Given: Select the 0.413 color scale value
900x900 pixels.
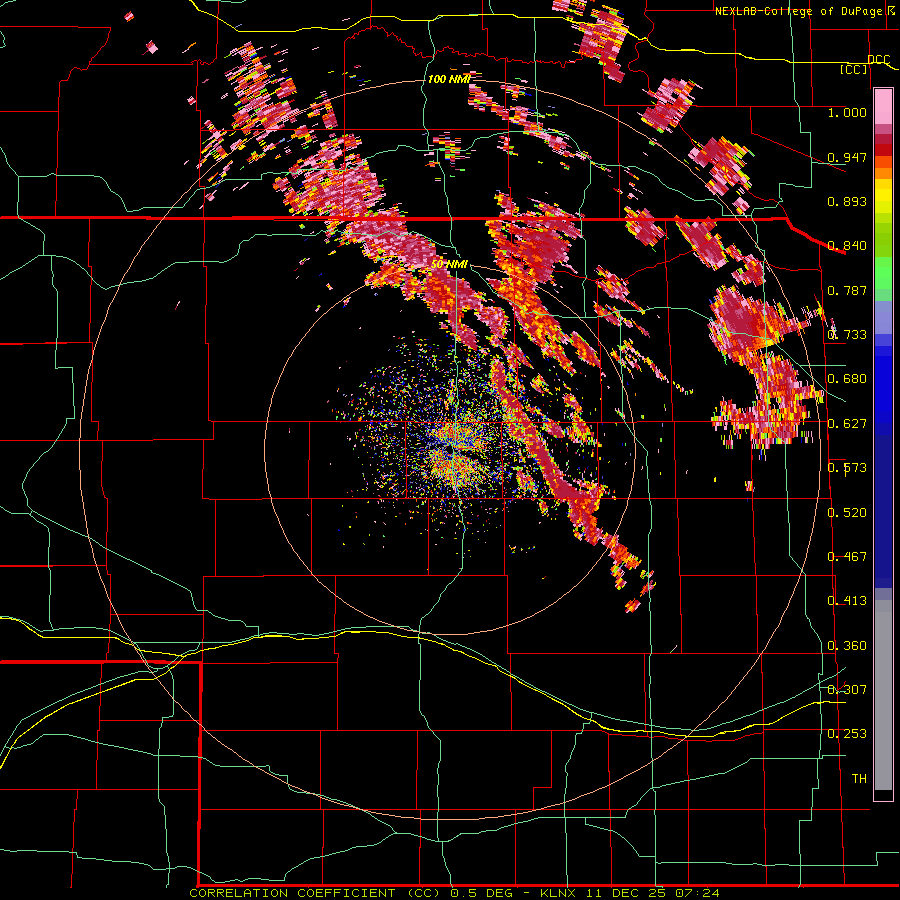Looking at the screenshot, I should [847, 600].
